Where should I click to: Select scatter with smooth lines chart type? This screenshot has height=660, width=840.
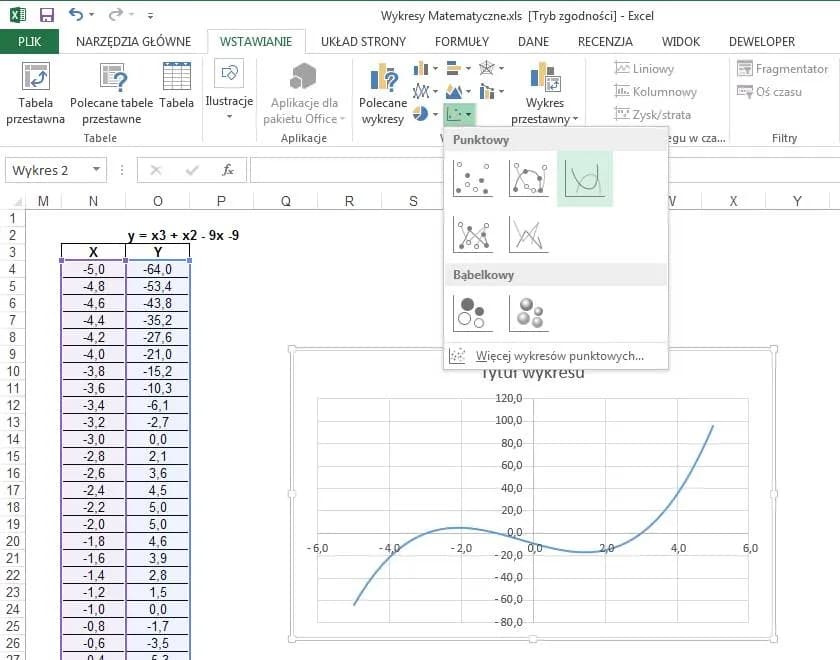(x=584, y=179)
